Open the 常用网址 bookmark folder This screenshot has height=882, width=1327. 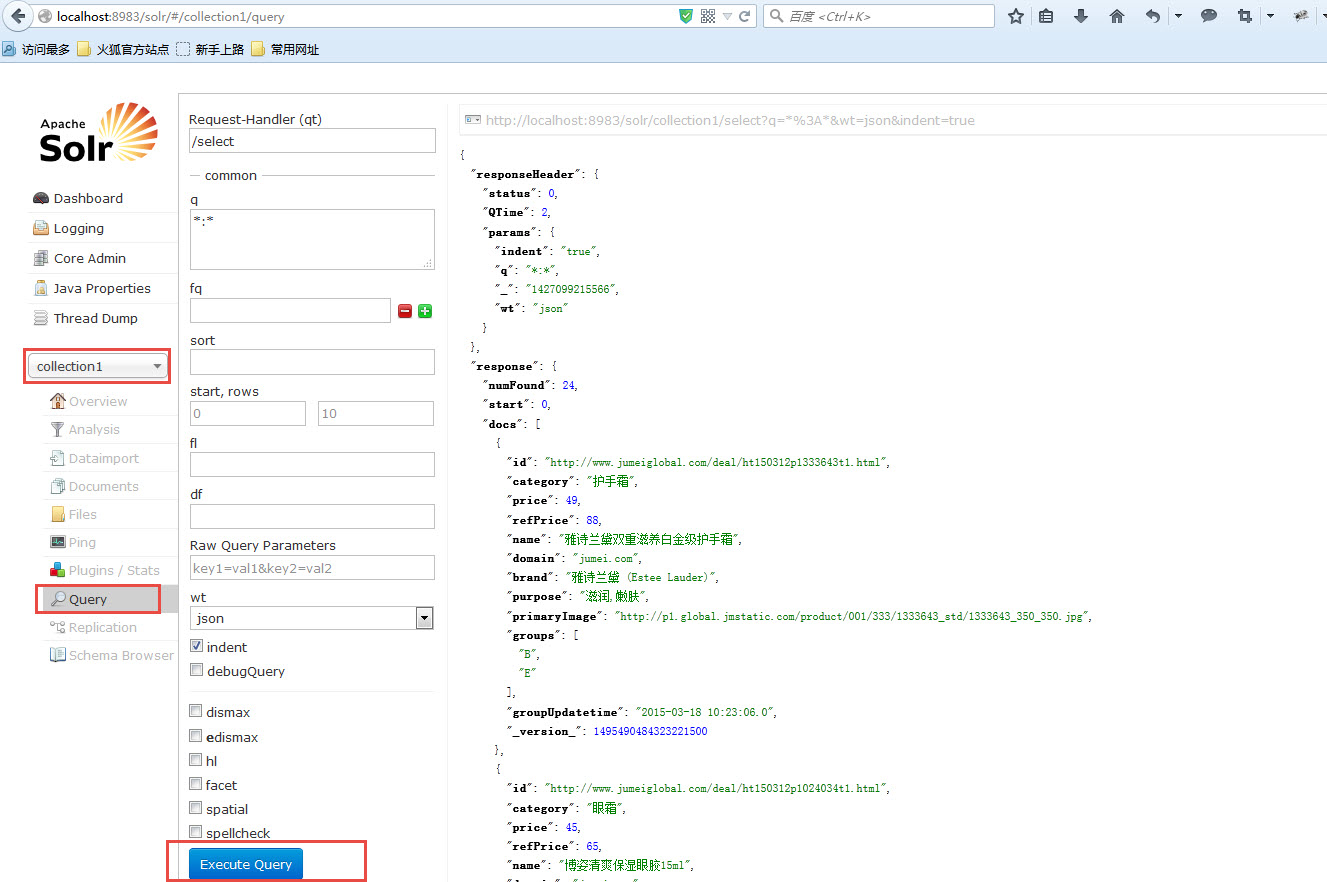[285, 49]
